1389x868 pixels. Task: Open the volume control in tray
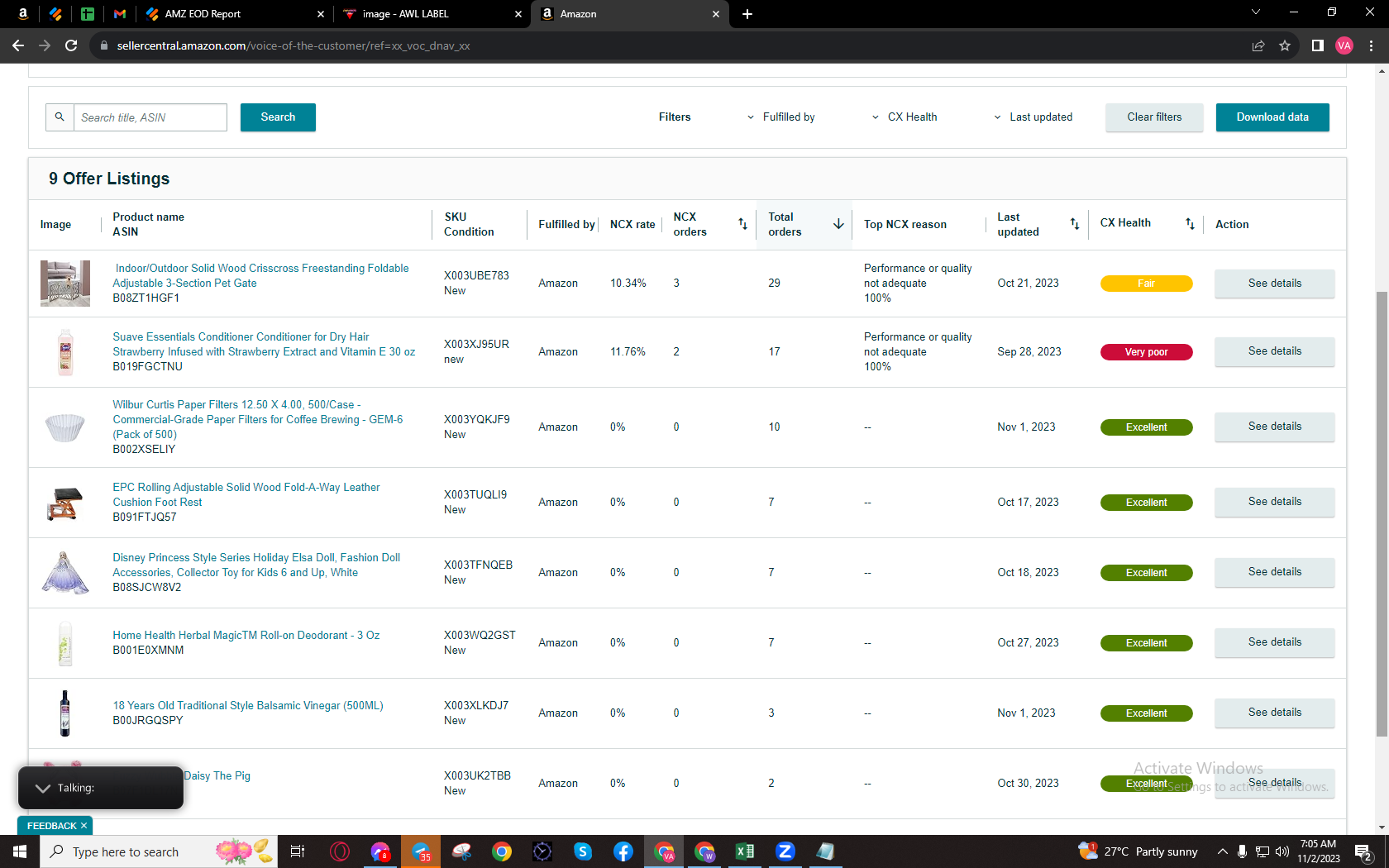point(1282,851)
